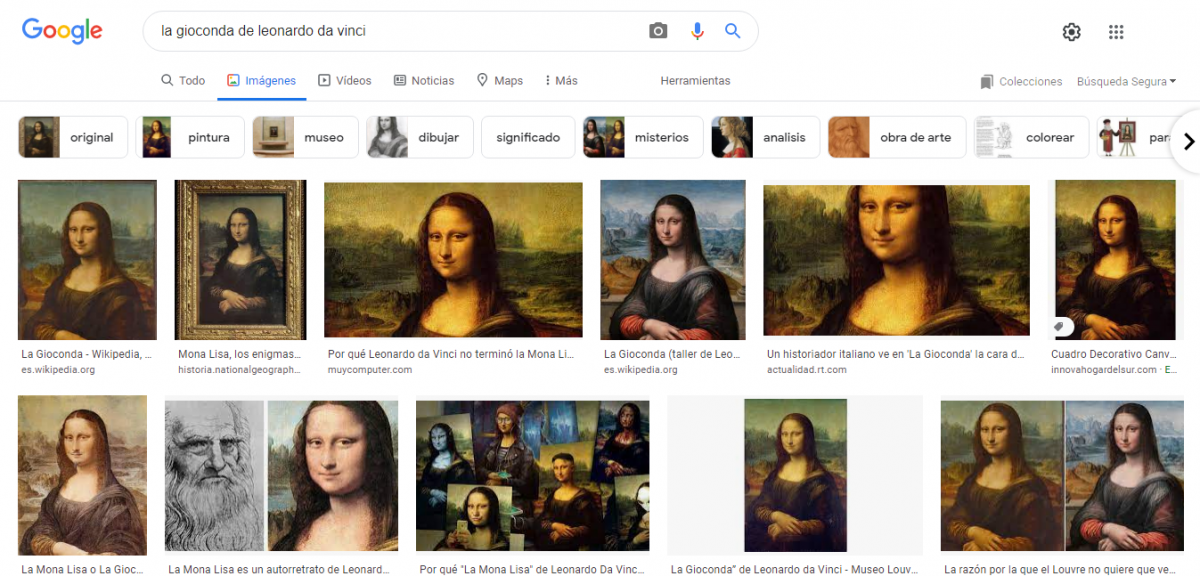Open the settings gear icon

pyautogui.click(x=1071, y=32)
